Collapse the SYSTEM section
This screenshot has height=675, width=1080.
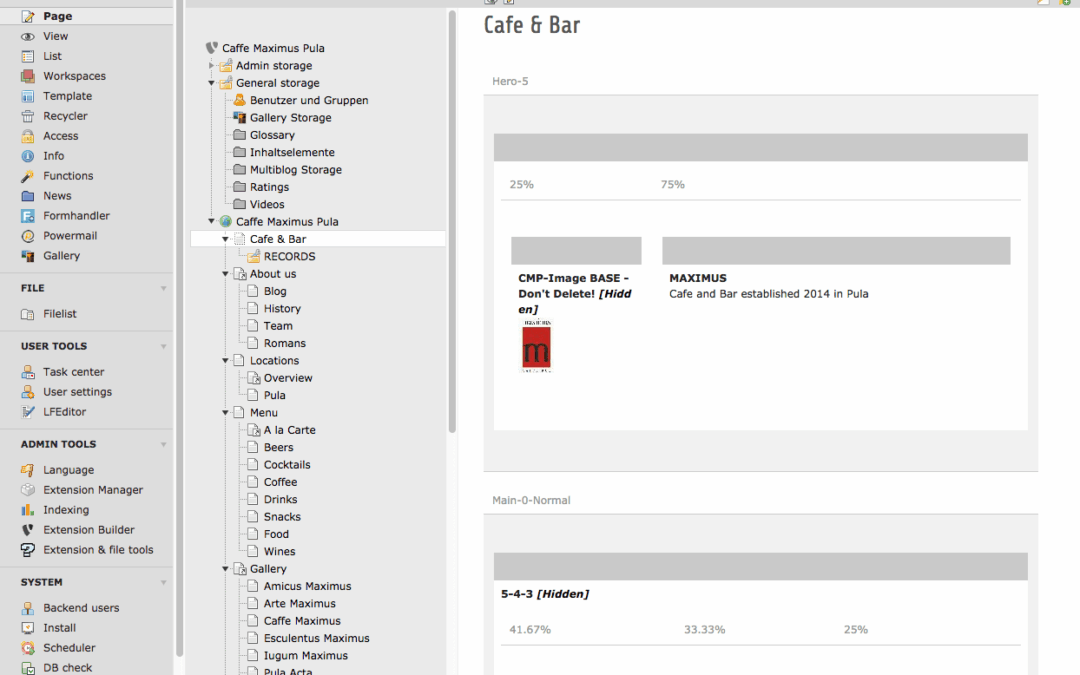pos(163,583)
